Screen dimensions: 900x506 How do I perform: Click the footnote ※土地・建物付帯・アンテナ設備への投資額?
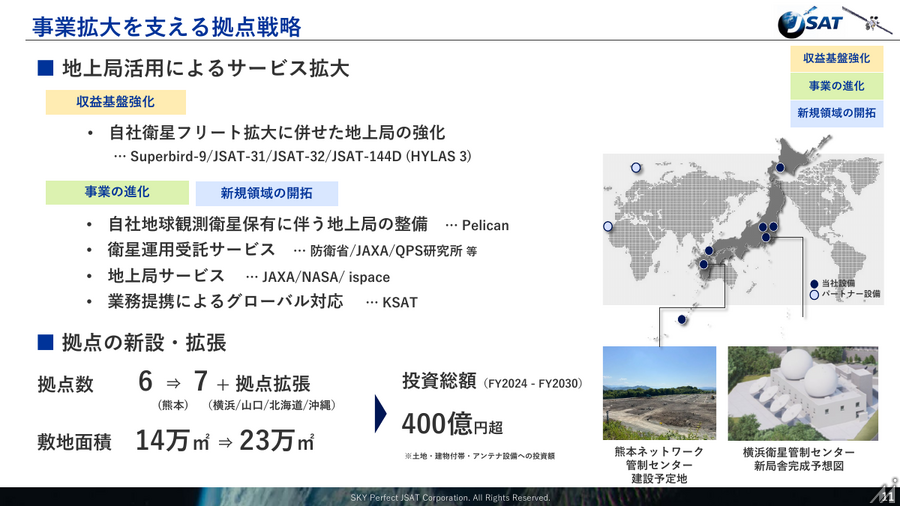(479, 456)
